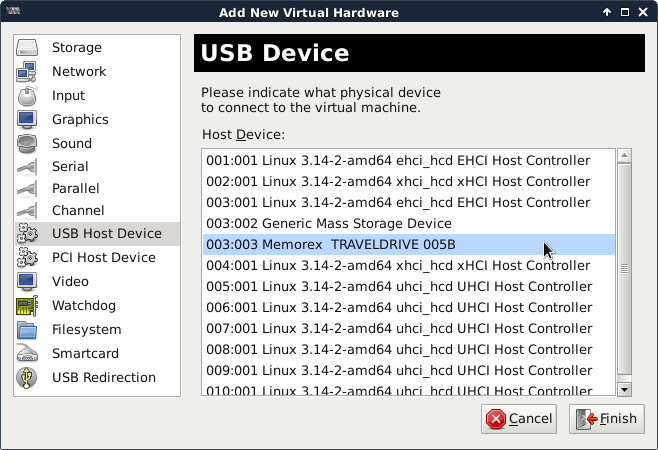Click the Storage drive icon
The width and height of the screenshot is (658, 450).
27,48
